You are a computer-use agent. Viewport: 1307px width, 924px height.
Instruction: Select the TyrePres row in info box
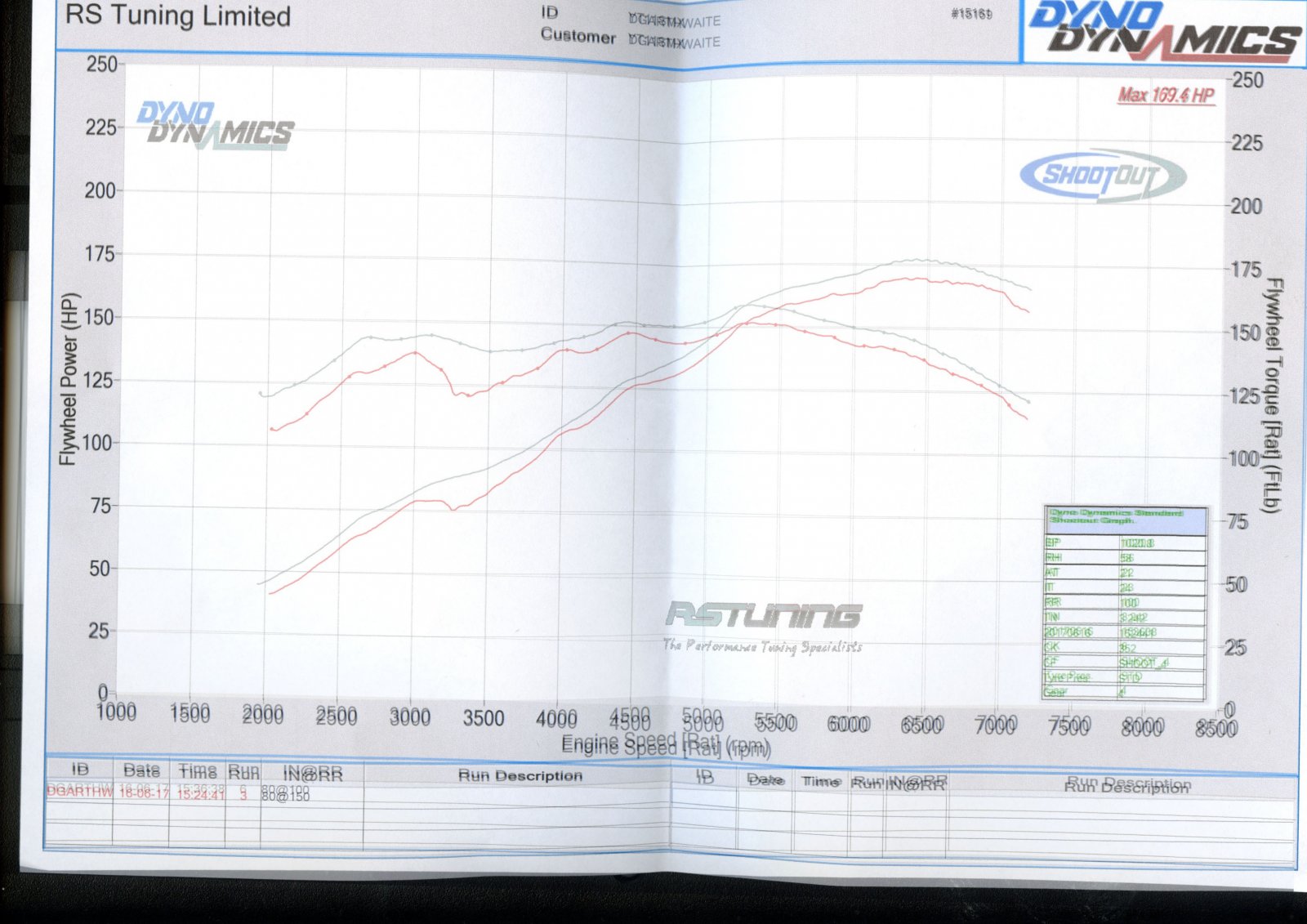(x=1124, y=676)
